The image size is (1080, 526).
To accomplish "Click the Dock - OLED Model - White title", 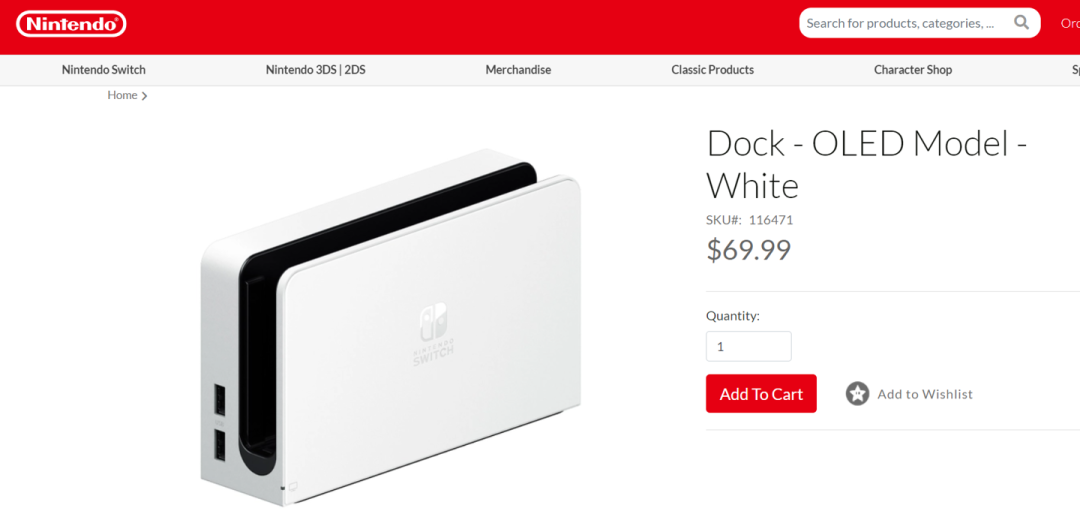I will (867, 164).
